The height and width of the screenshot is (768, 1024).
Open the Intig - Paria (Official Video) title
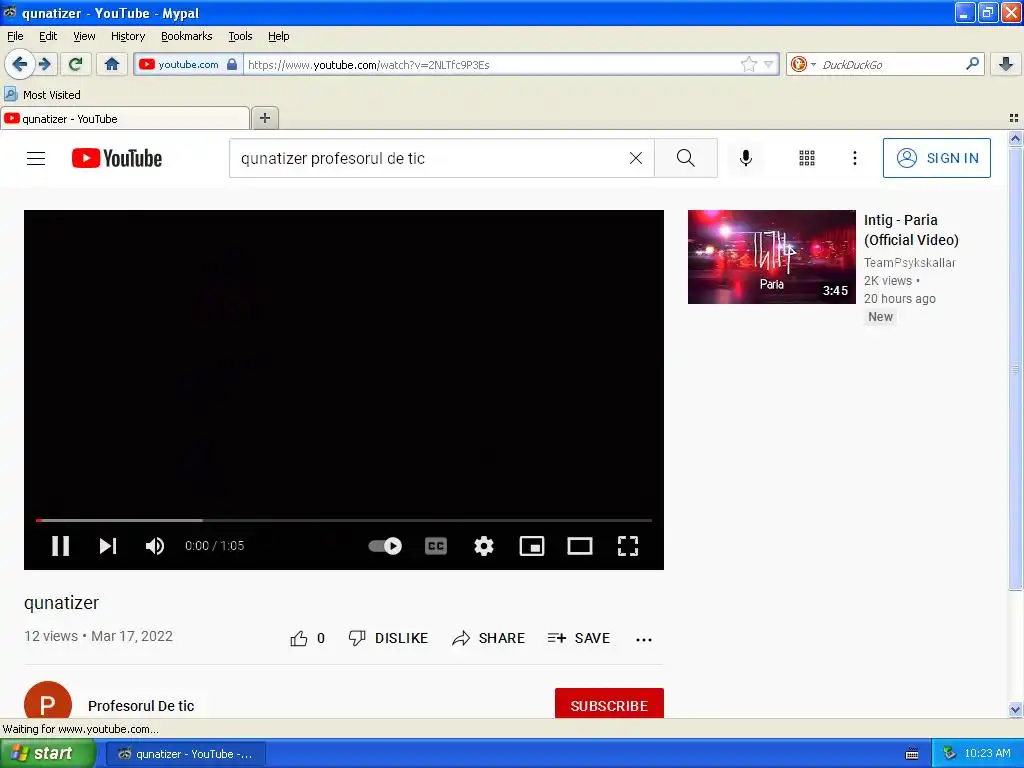911,230
